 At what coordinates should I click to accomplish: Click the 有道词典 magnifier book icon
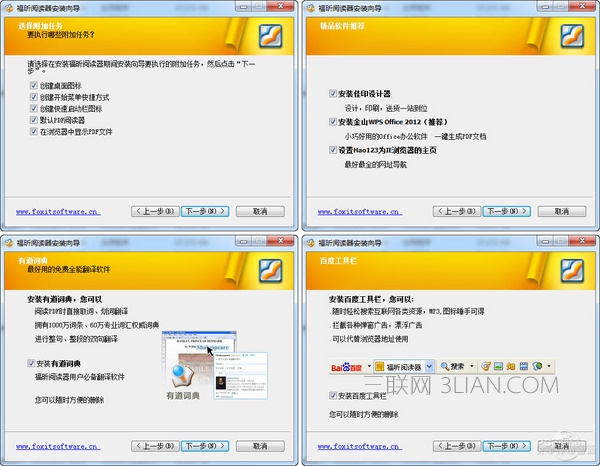point(183,376)
